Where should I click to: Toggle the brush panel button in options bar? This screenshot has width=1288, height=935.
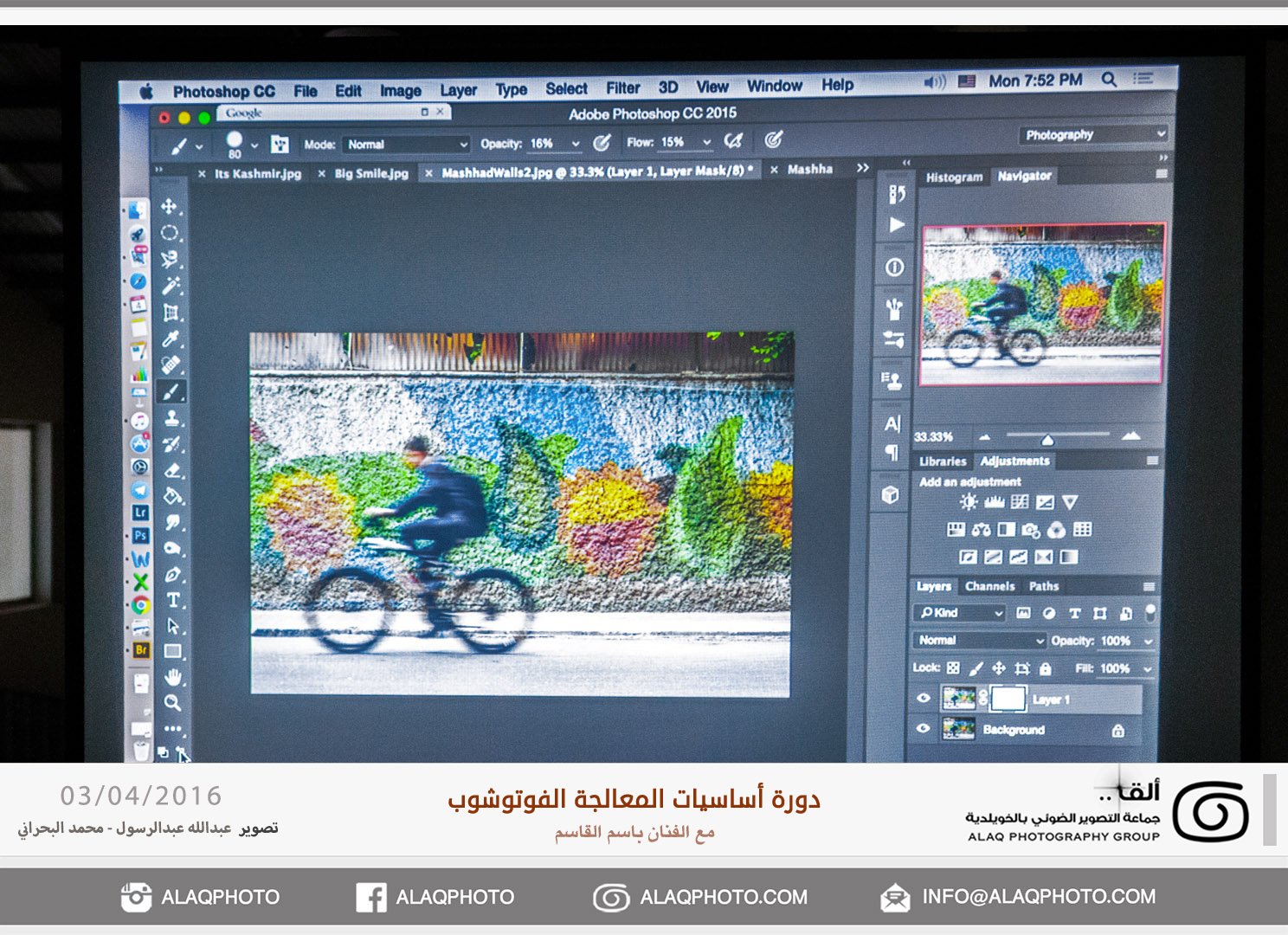(x=280, y=144)
